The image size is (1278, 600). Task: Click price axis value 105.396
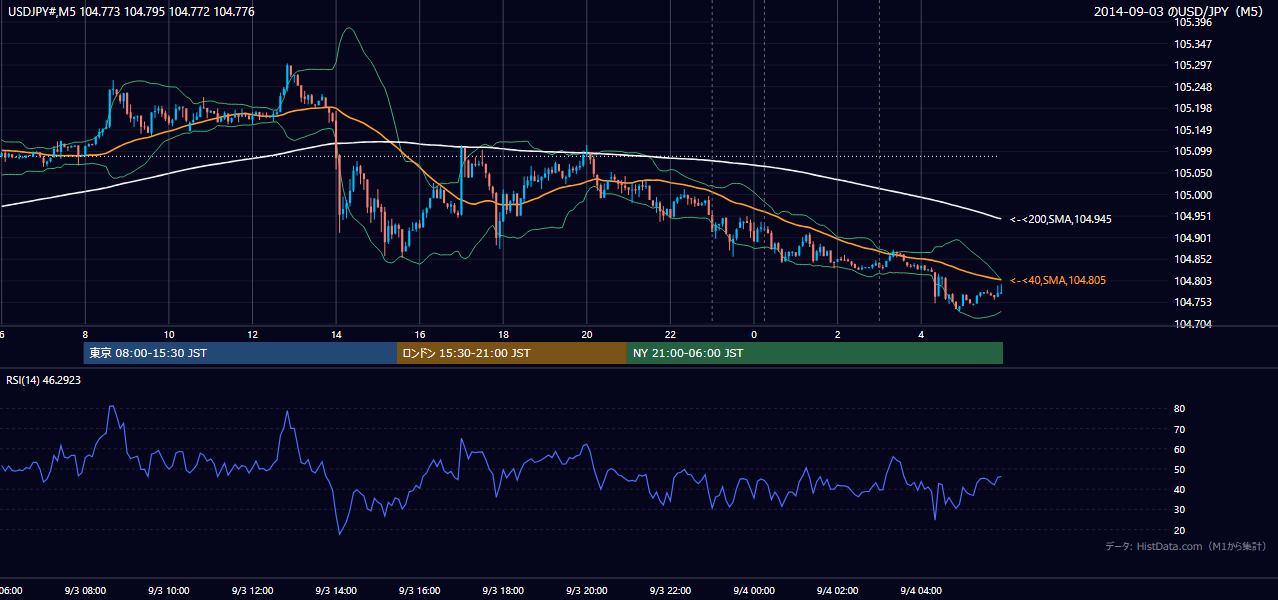(x=1193, y=22)
